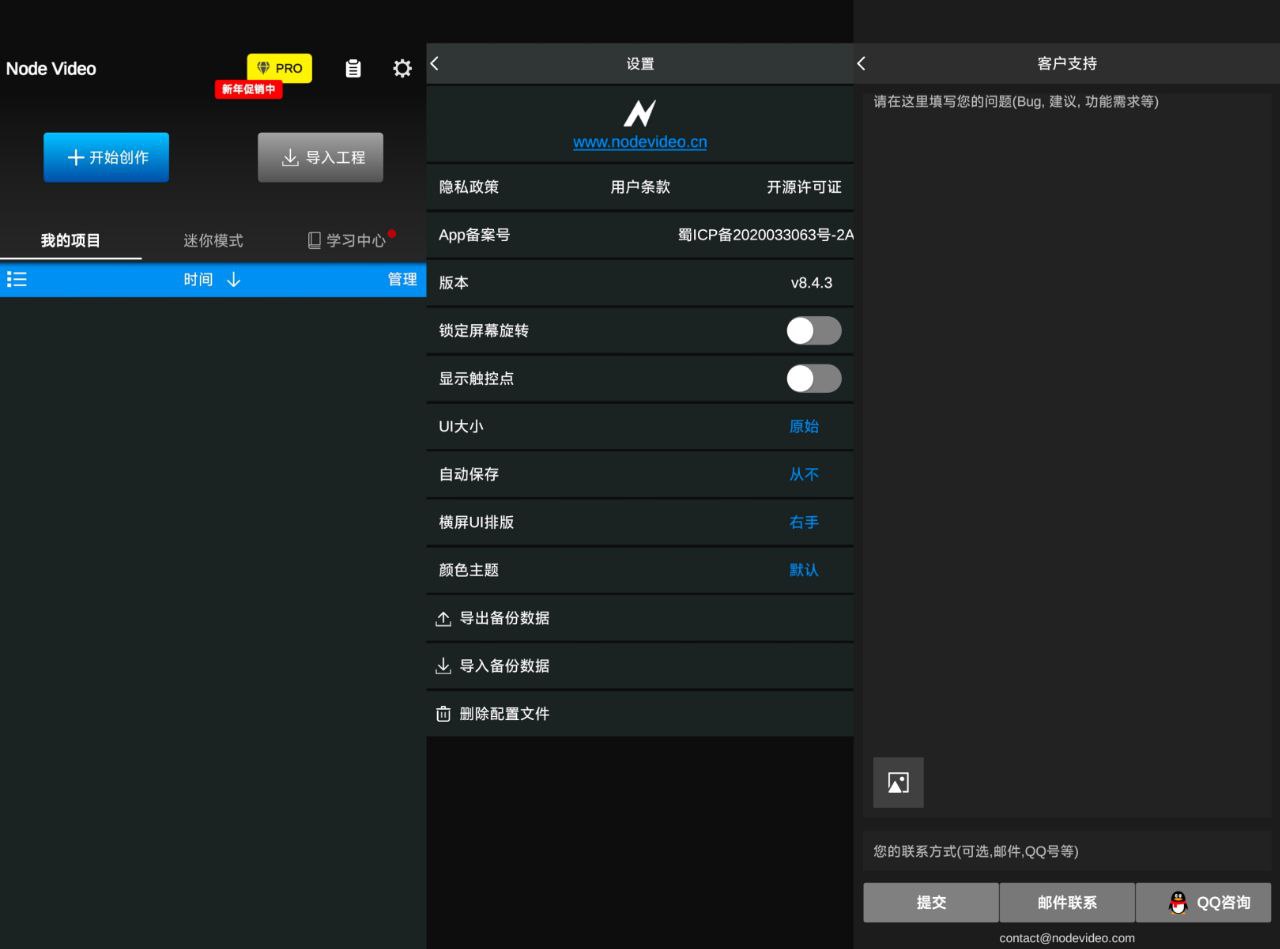The image size is (1280, 949).
Task: Click the clipboard icon on the home screen
Action: [x=353, y=68]
